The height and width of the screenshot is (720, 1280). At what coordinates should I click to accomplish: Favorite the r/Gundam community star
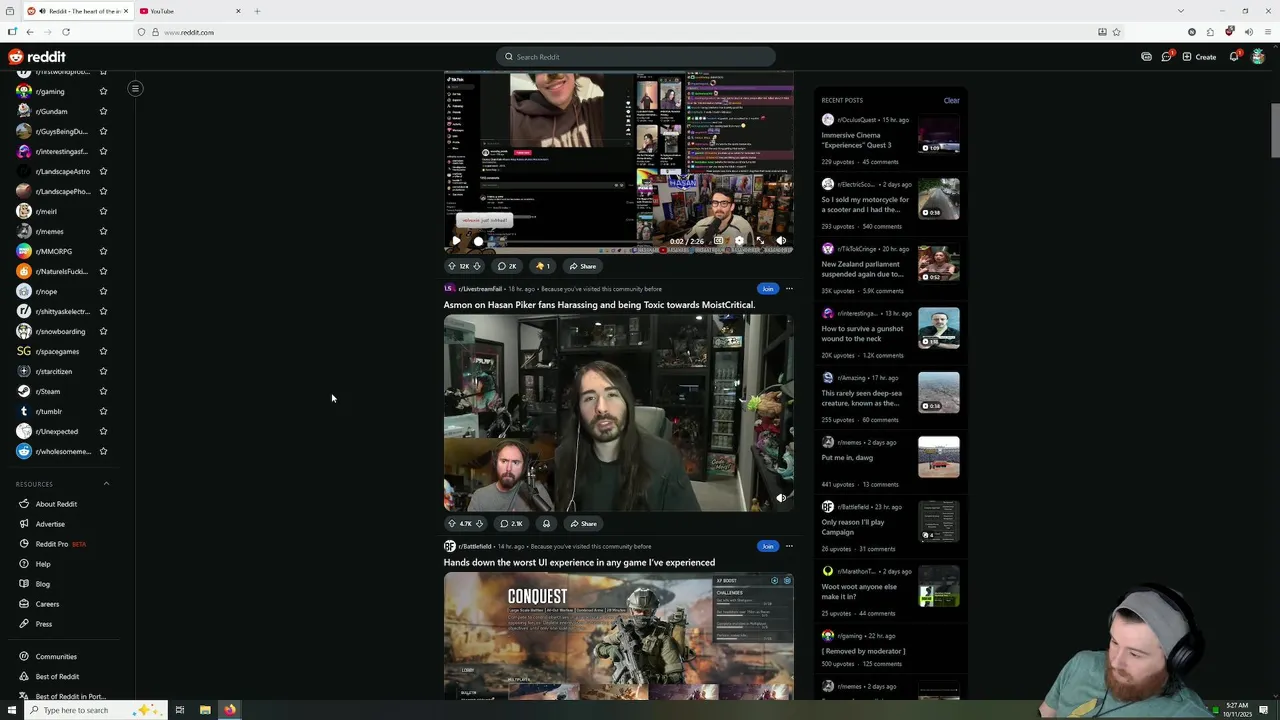(103, 111)
